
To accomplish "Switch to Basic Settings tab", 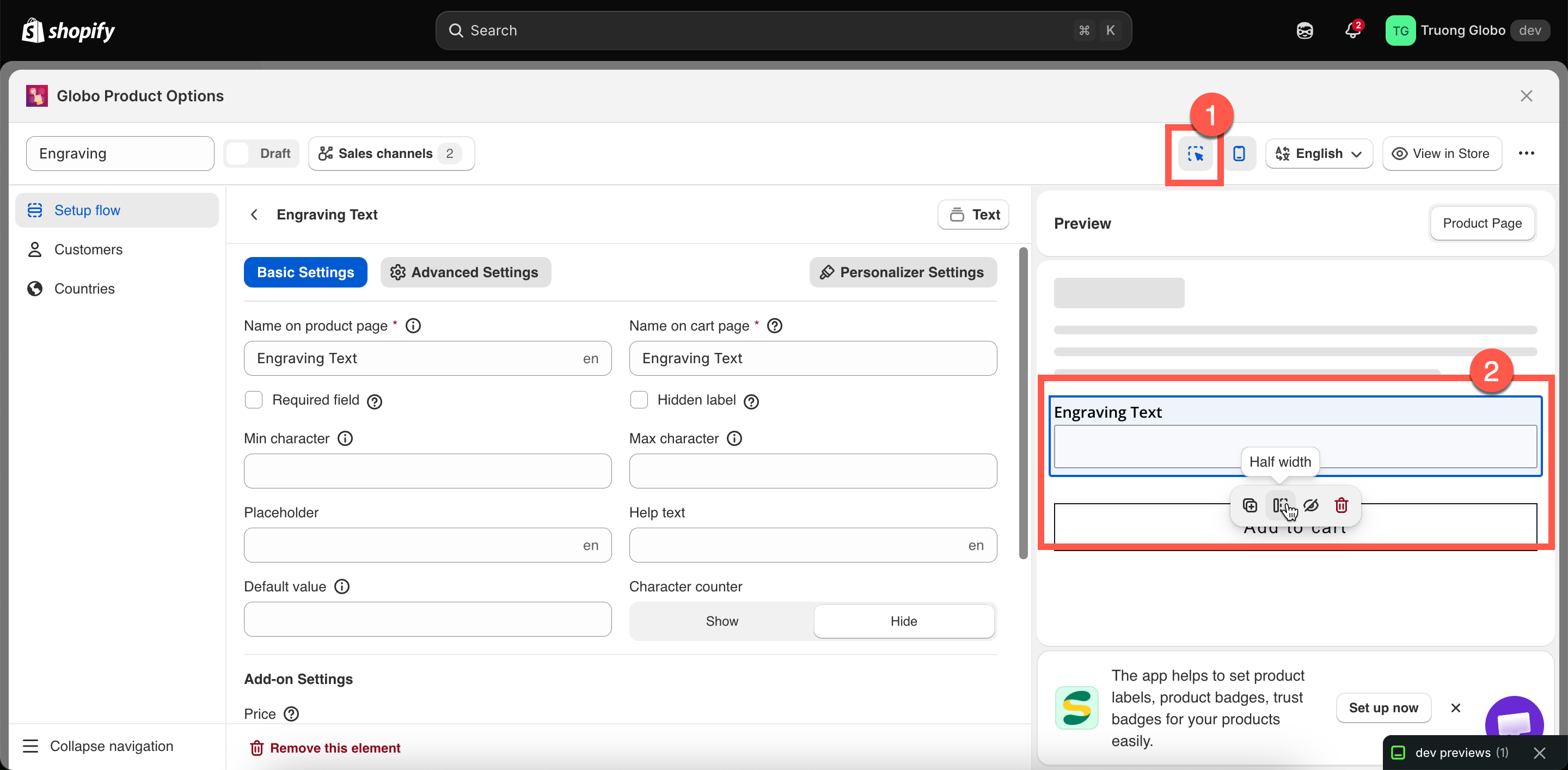I will (x=305, y=272).
